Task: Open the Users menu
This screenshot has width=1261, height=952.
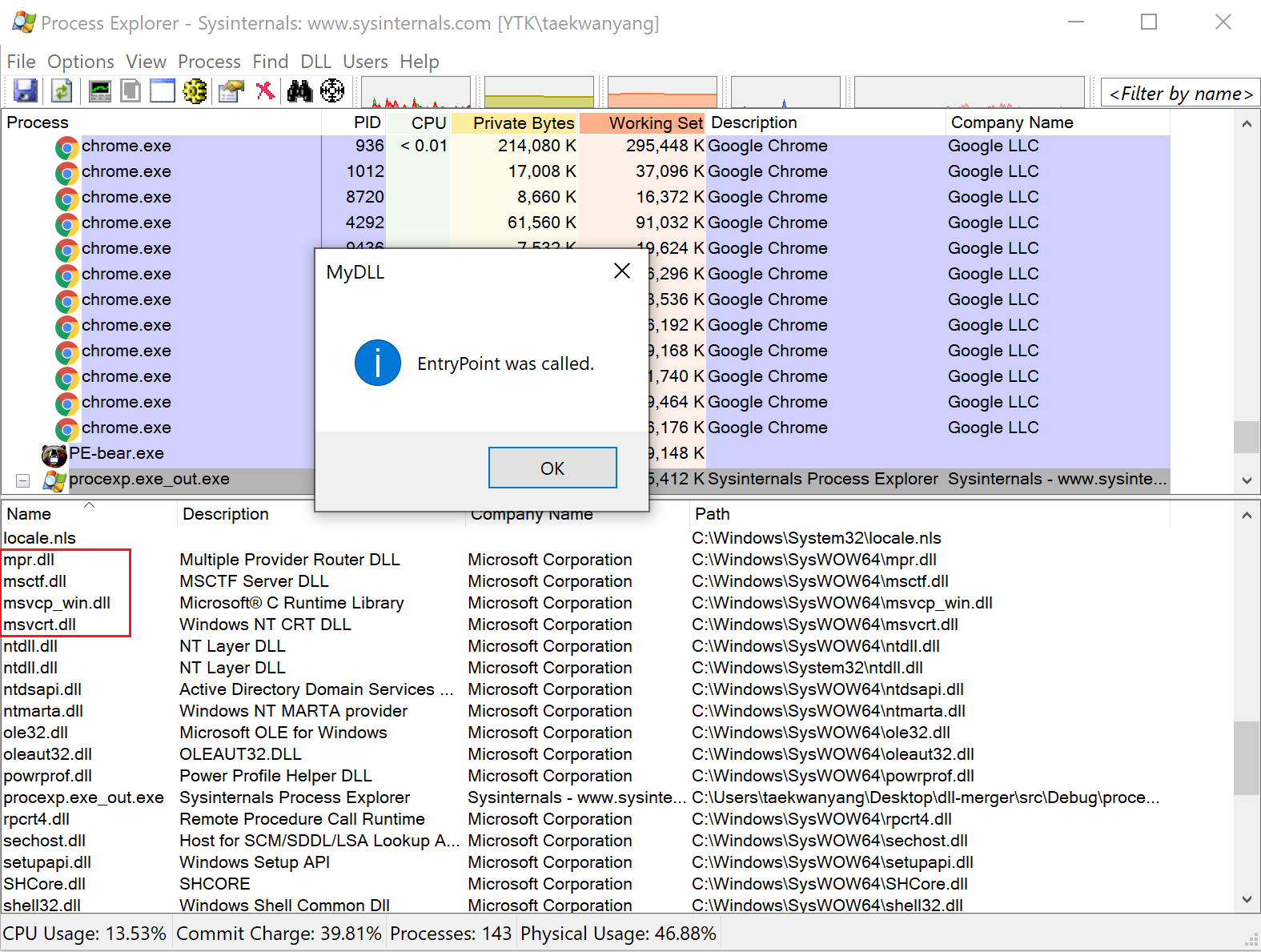Action: click(x=365, y=62)
